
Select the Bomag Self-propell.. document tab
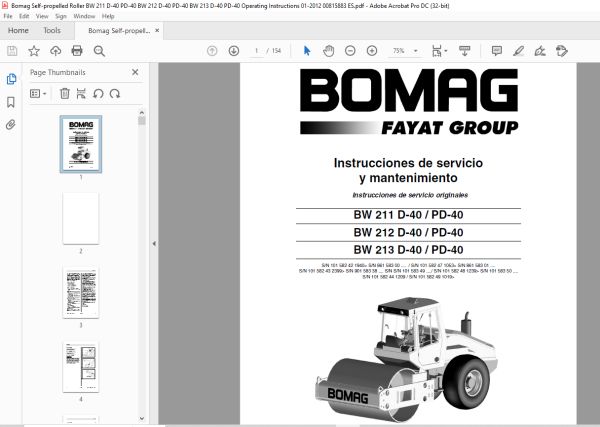point(119,31)
